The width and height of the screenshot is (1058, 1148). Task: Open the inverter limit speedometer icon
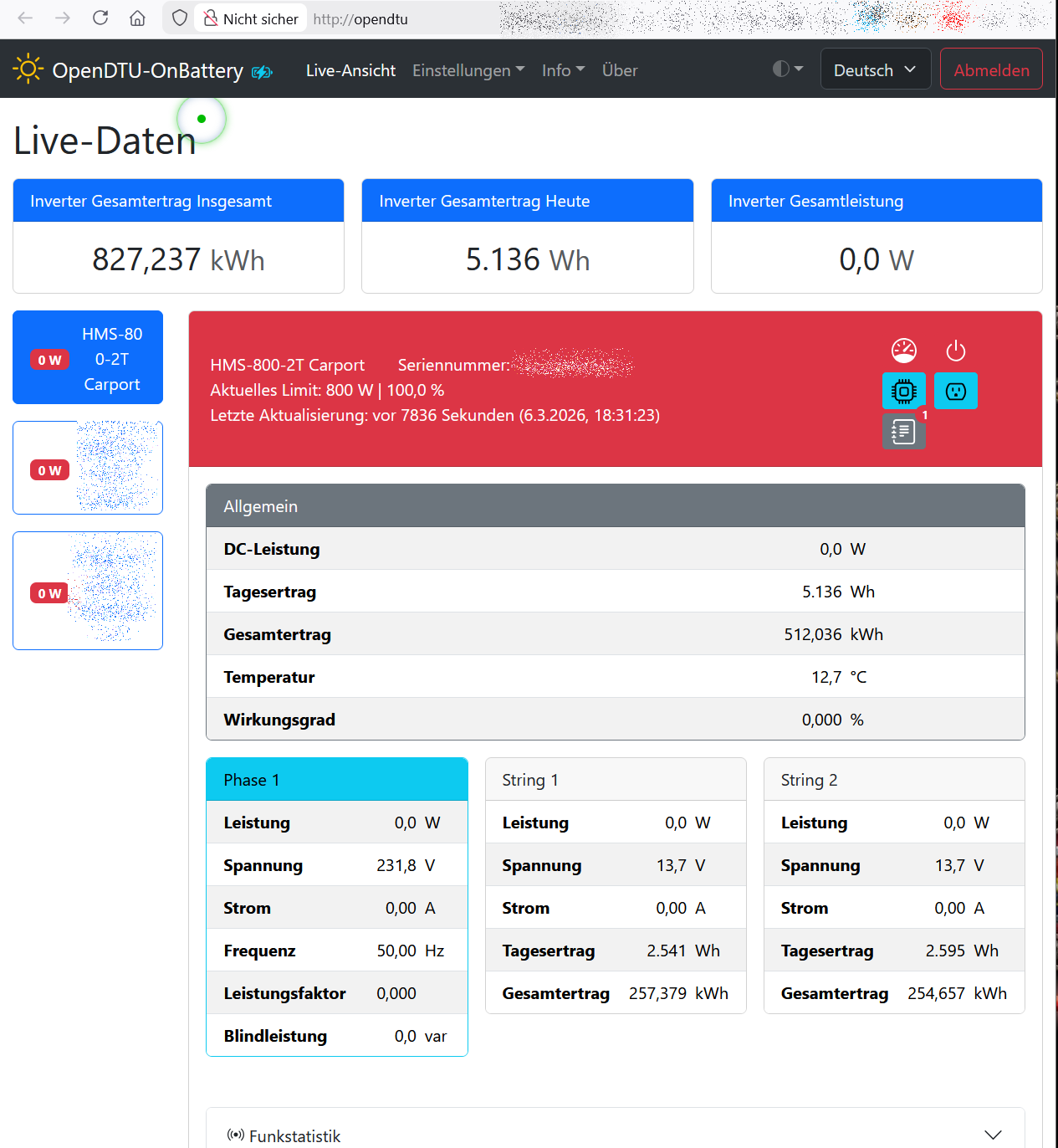(903, 351)
